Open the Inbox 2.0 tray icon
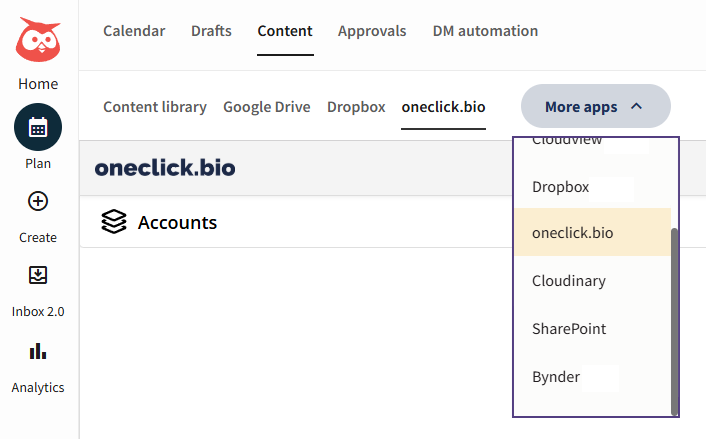The height and width of the screenshot is (439, 706). (x=38, y=275)
